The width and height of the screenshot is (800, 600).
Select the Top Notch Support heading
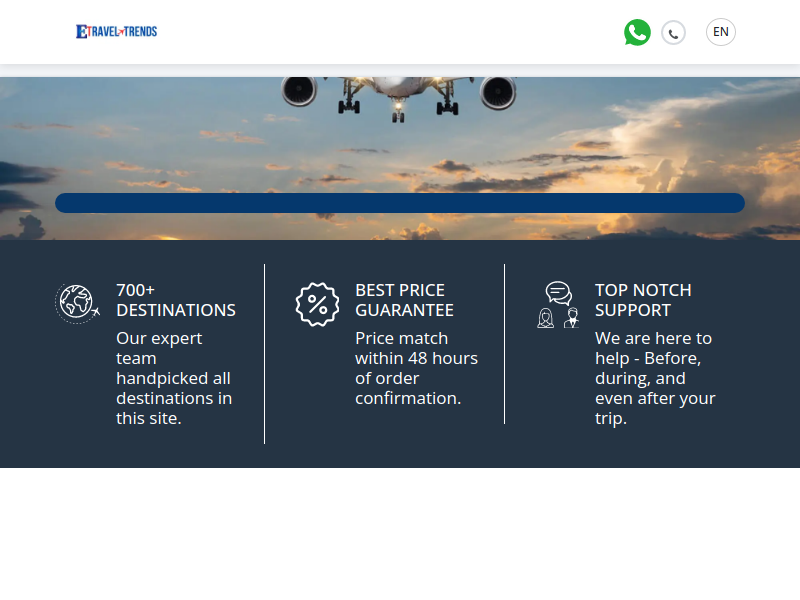[643, 300]
